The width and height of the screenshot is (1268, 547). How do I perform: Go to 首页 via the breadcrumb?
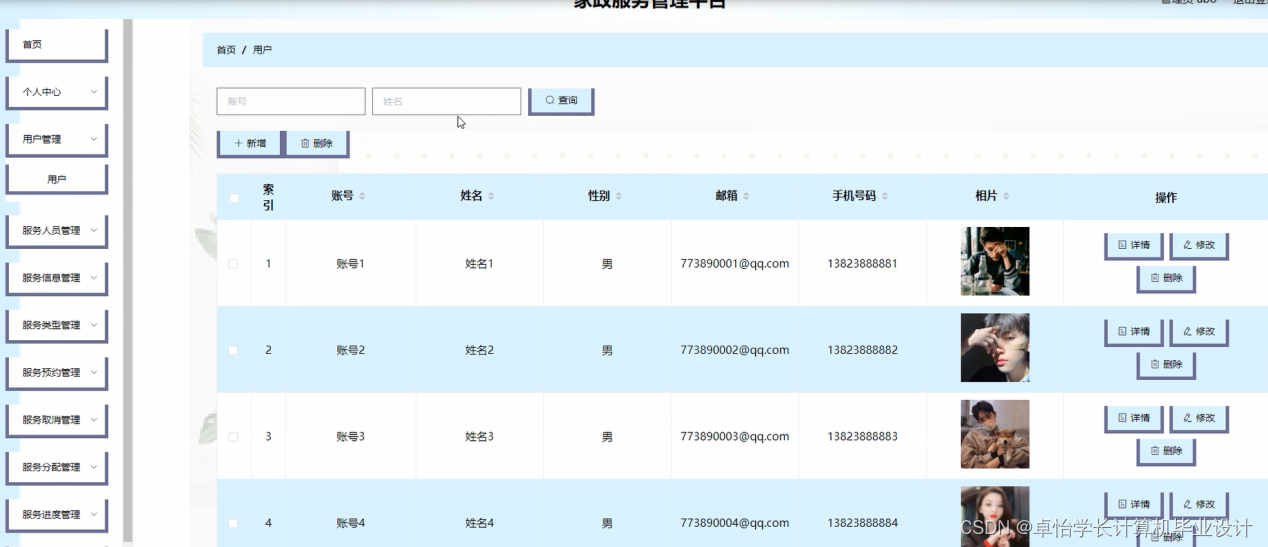pos(226,50)
